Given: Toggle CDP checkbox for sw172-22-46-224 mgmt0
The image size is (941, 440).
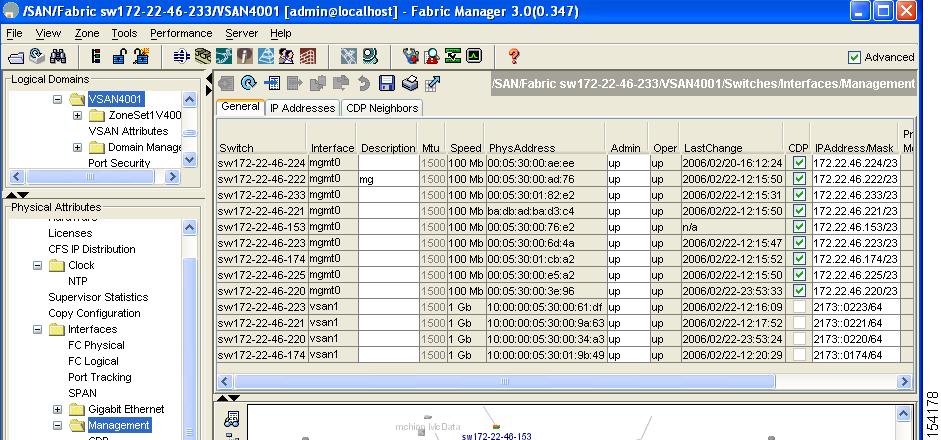Looking at the screenshot, I should [x=799, y=163].
